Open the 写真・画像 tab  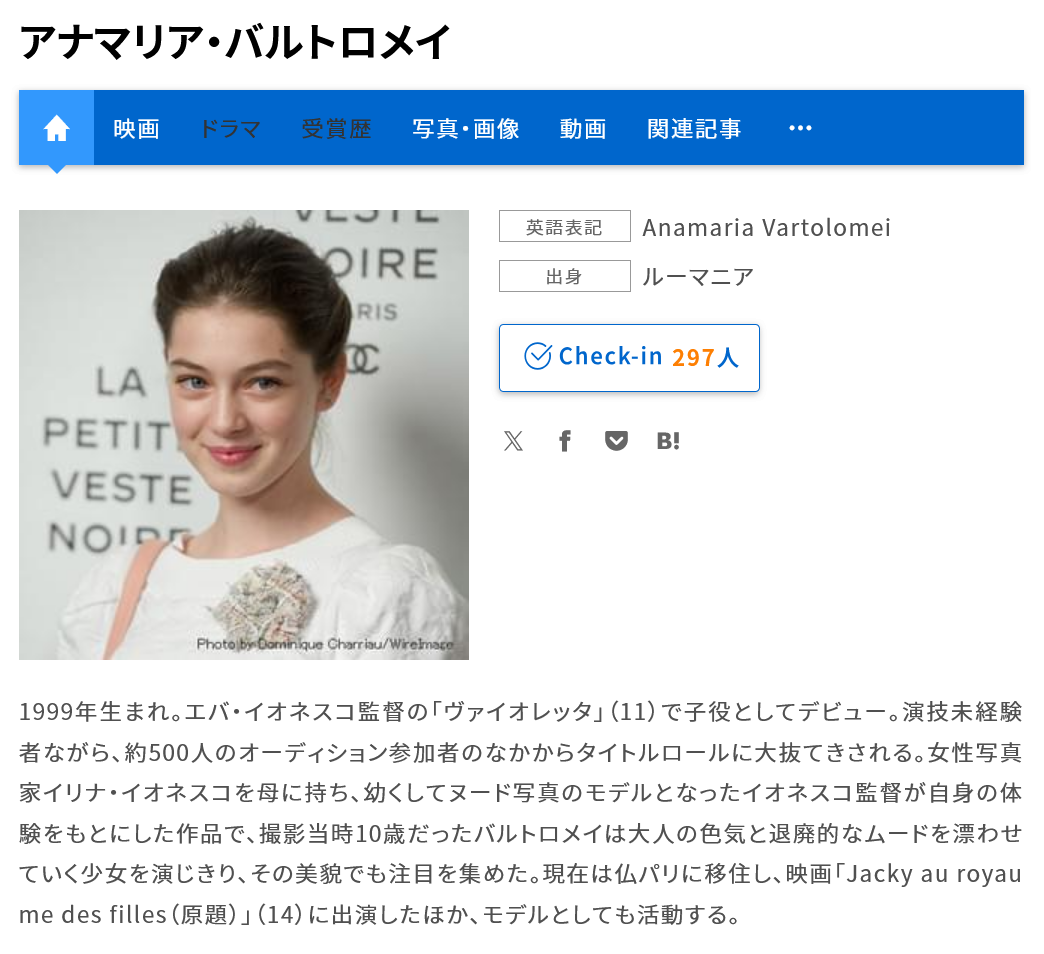pyautogui.click(x=465, y=128)
